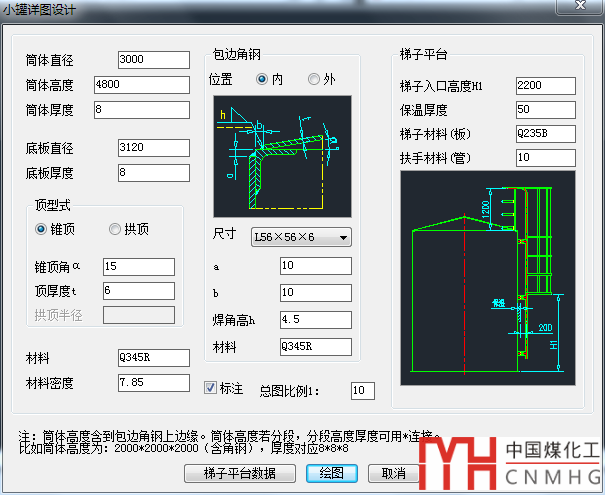Click the 梯子平台数据 button

(238, 472)
